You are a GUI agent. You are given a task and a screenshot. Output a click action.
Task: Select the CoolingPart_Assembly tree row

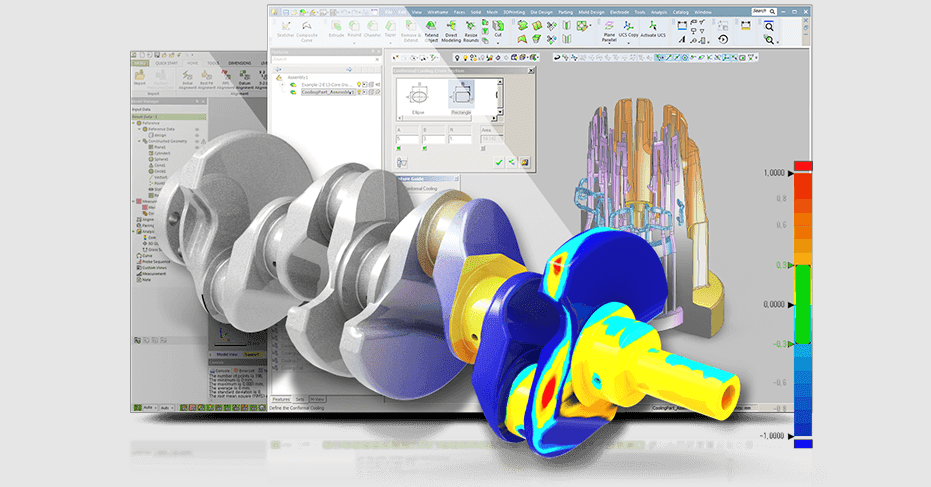pos(328,92)
